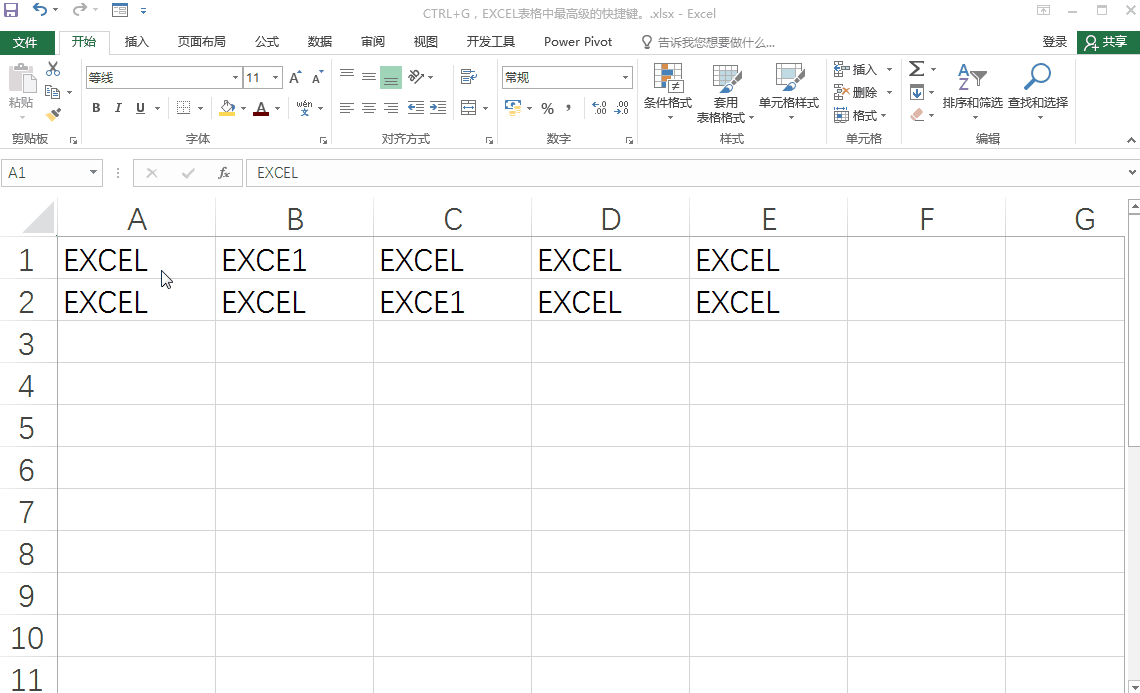Increase font size with large A icon

[x=295, y=78]
